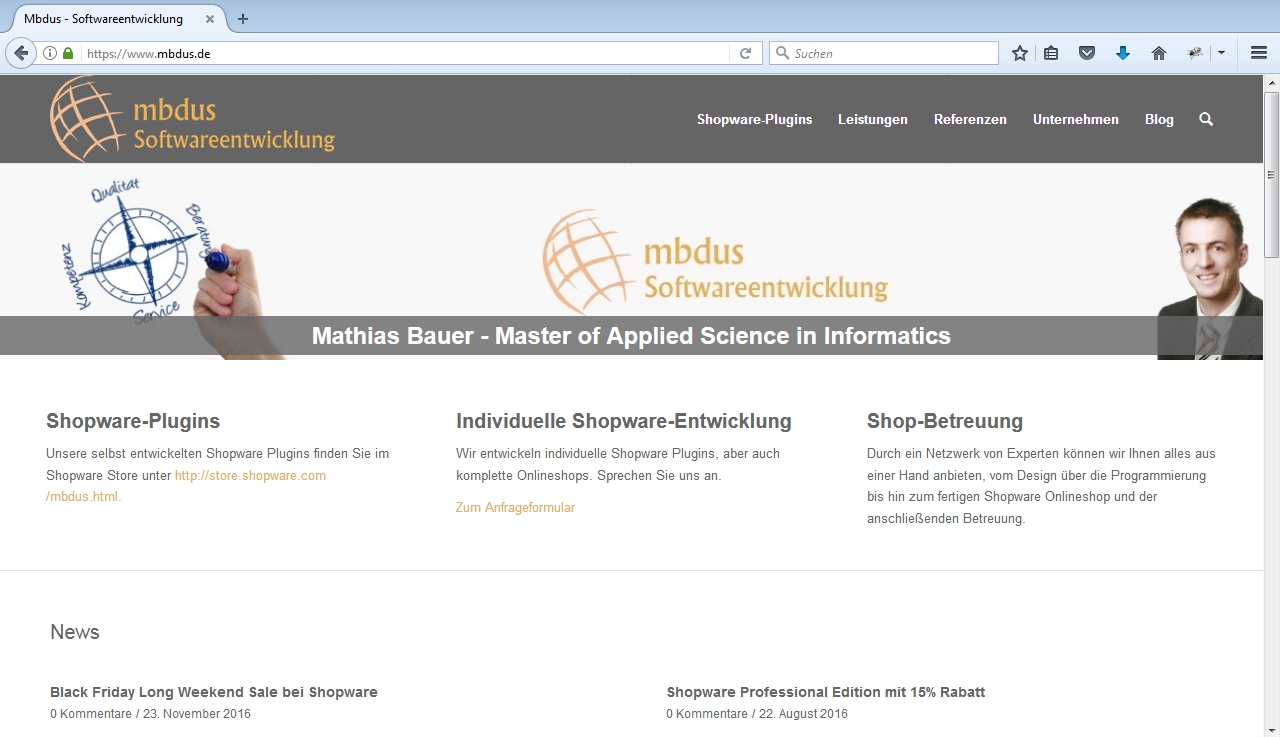Click the Individuelle Shopware-Entwicklung heading

tap(624, 421)
